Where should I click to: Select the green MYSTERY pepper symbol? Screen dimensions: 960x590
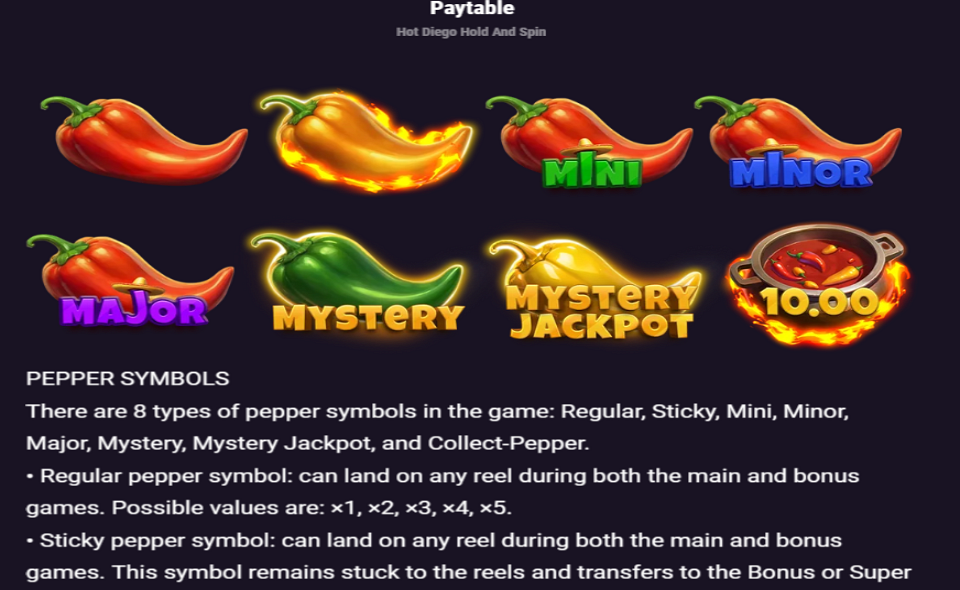coord(358,282)
